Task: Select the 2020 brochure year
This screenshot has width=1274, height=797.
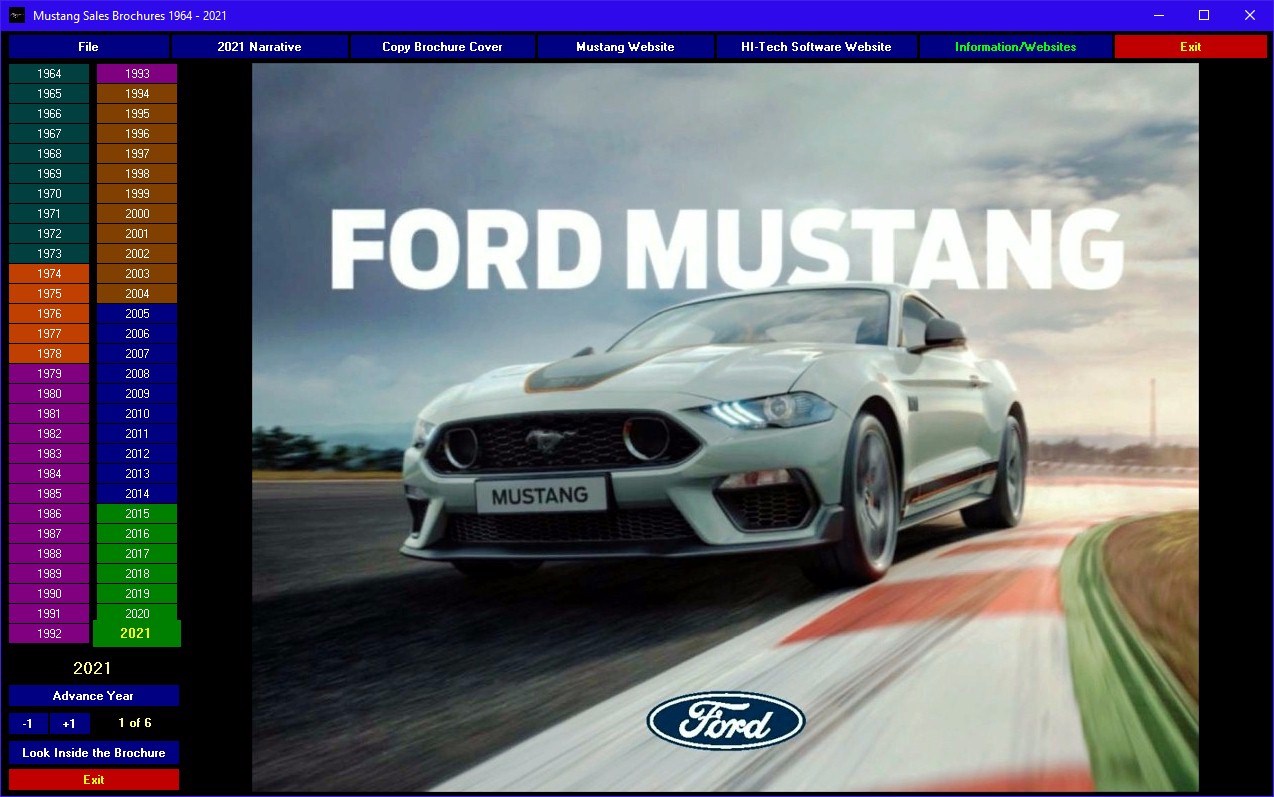Action: click(137, 613)
